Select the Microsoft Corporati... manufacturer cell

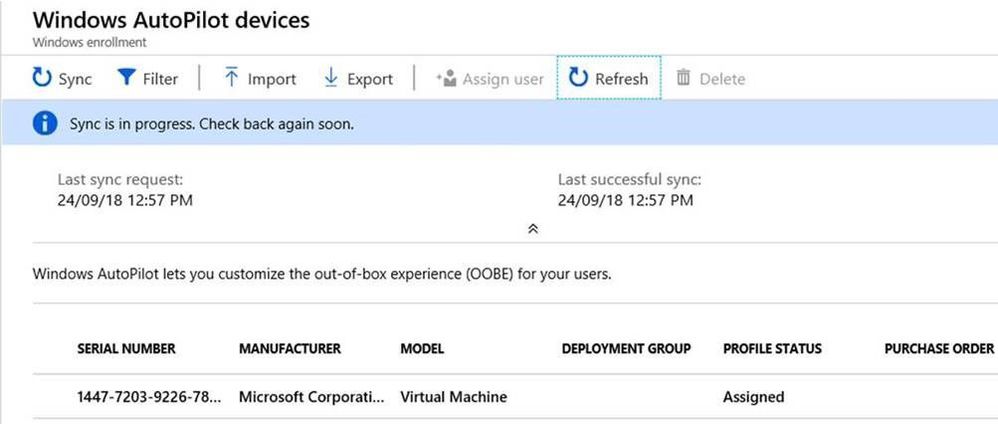(312, 397)
